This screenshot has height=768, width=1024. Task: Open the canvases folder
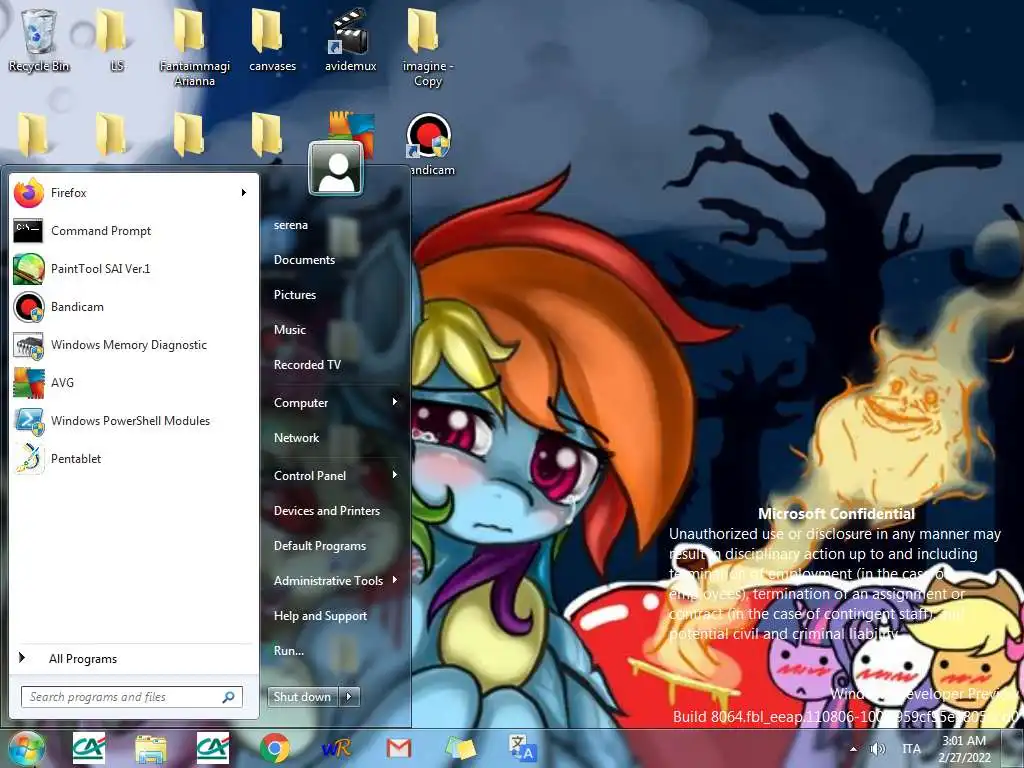[272, 40]
